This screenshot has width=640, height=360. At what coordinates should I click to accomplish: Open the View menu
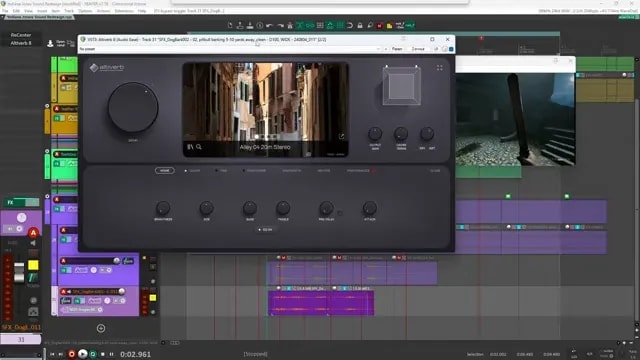click(x=28, y=11)
